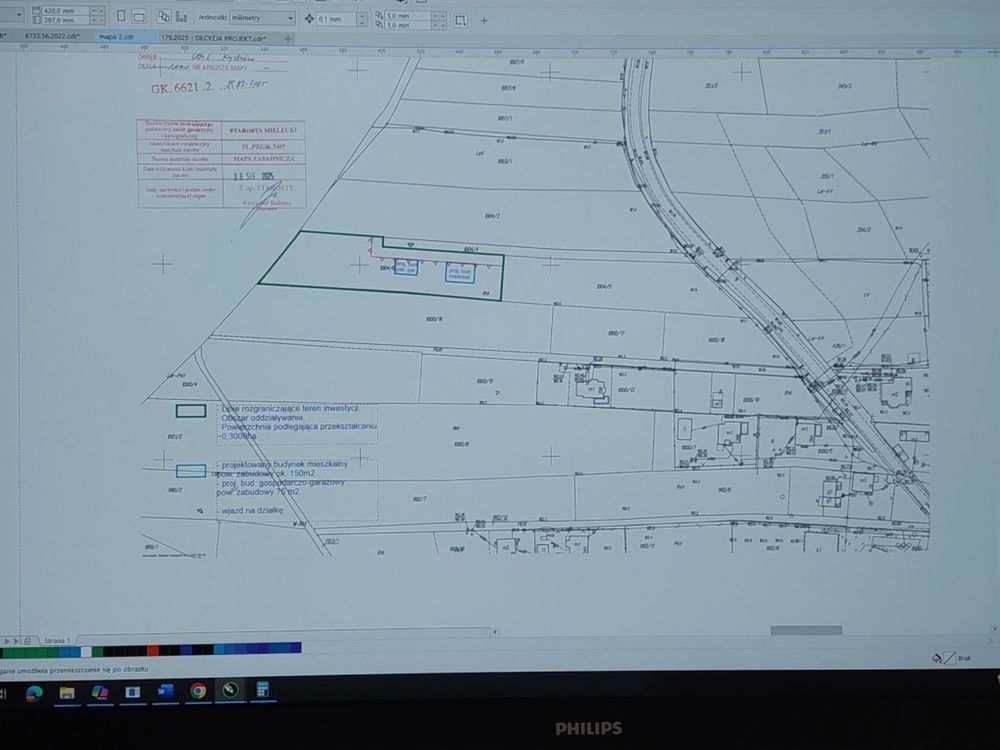
Task: Click the horizontal ruler at the top
Action: pos(500,49)
